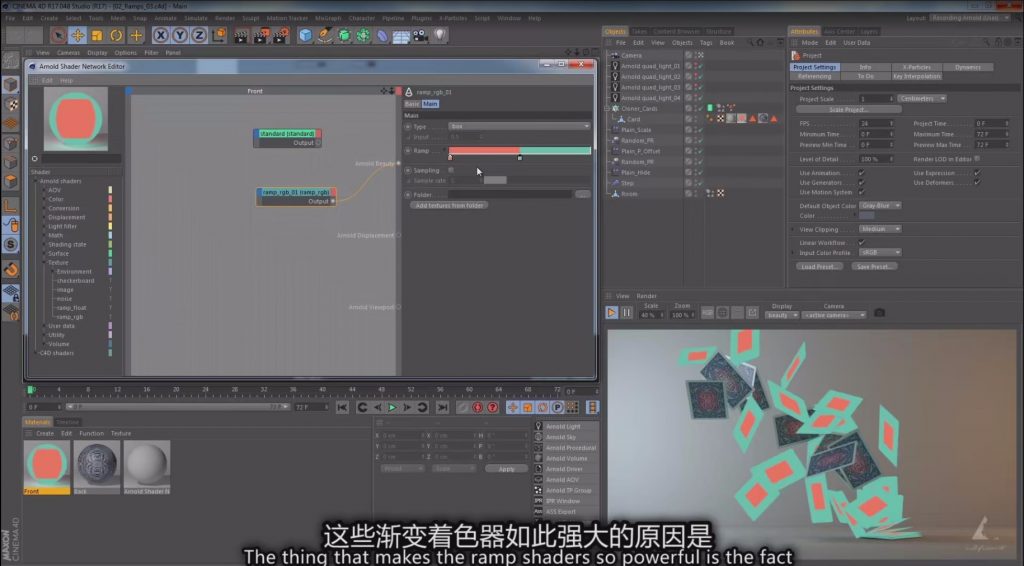Screen dimensions: 1024x566
Task: Click the Apply button in coordinates panel
Action: pos(506,469)
